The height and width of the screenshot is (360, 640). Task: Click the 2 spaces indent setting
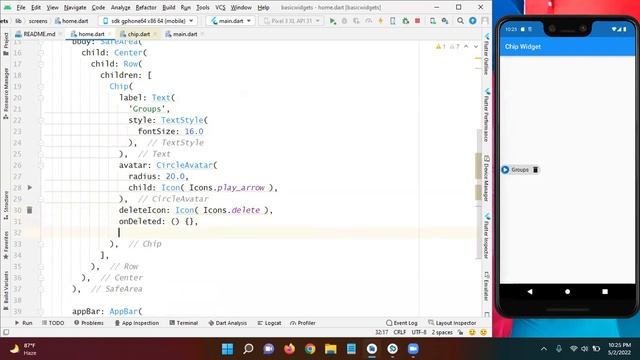pyautogui.click(x=442, y=332)
